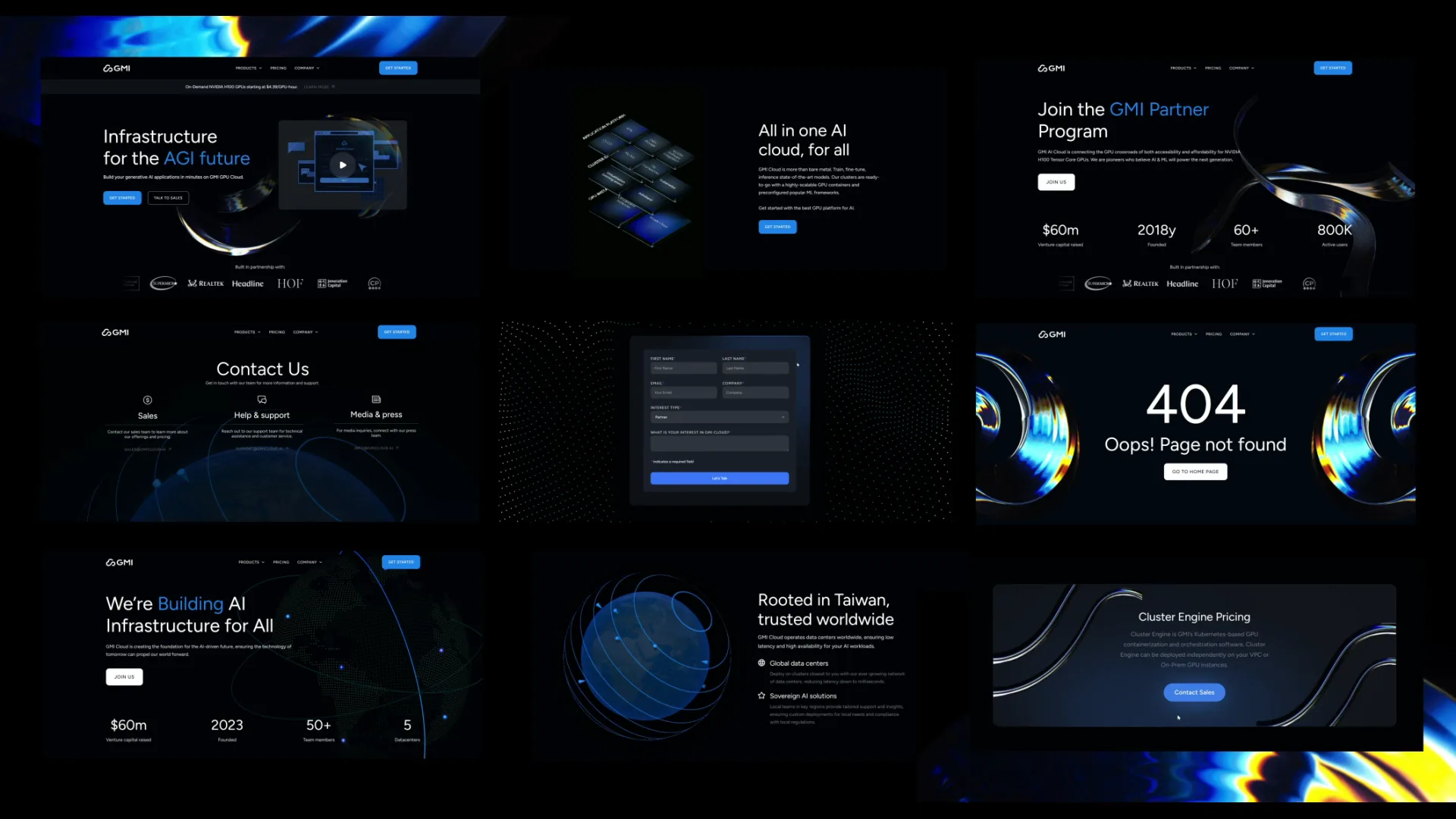Expand Products in the Building AI page nav
This screenshot has width=1456, height=819.
coord(252,563)
